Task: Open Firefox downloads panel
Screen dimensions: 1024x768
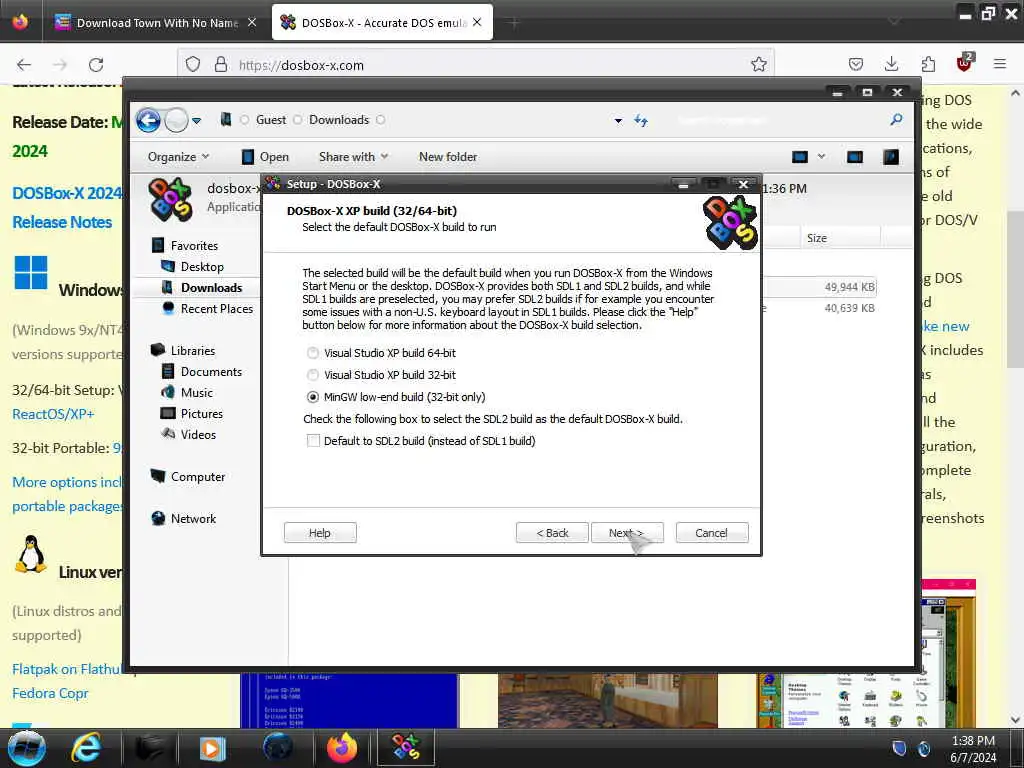Action: [x=891, y=64]
